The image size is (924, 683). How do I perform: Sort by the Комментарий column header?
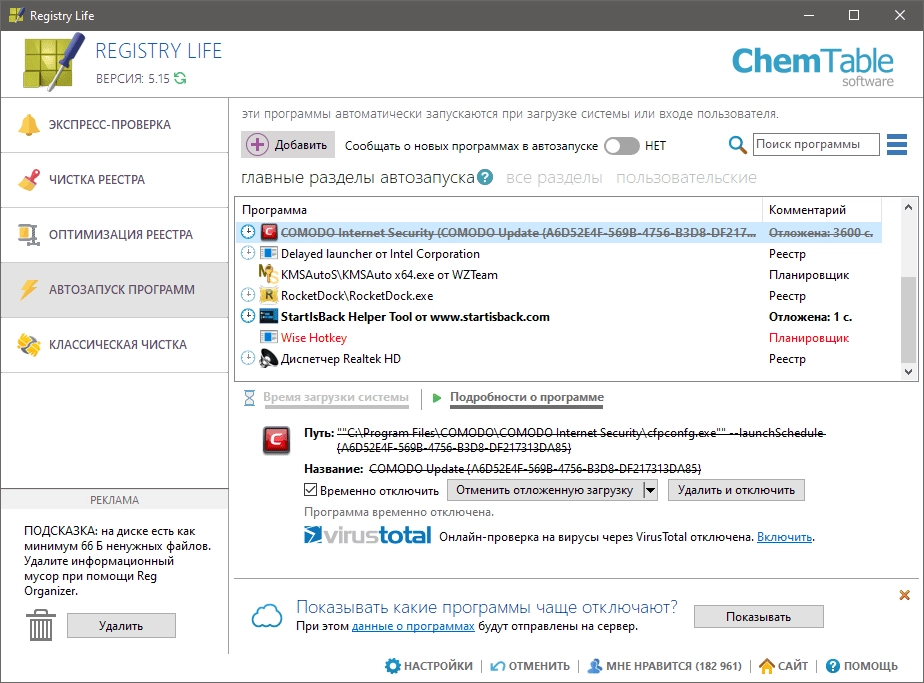822,210
